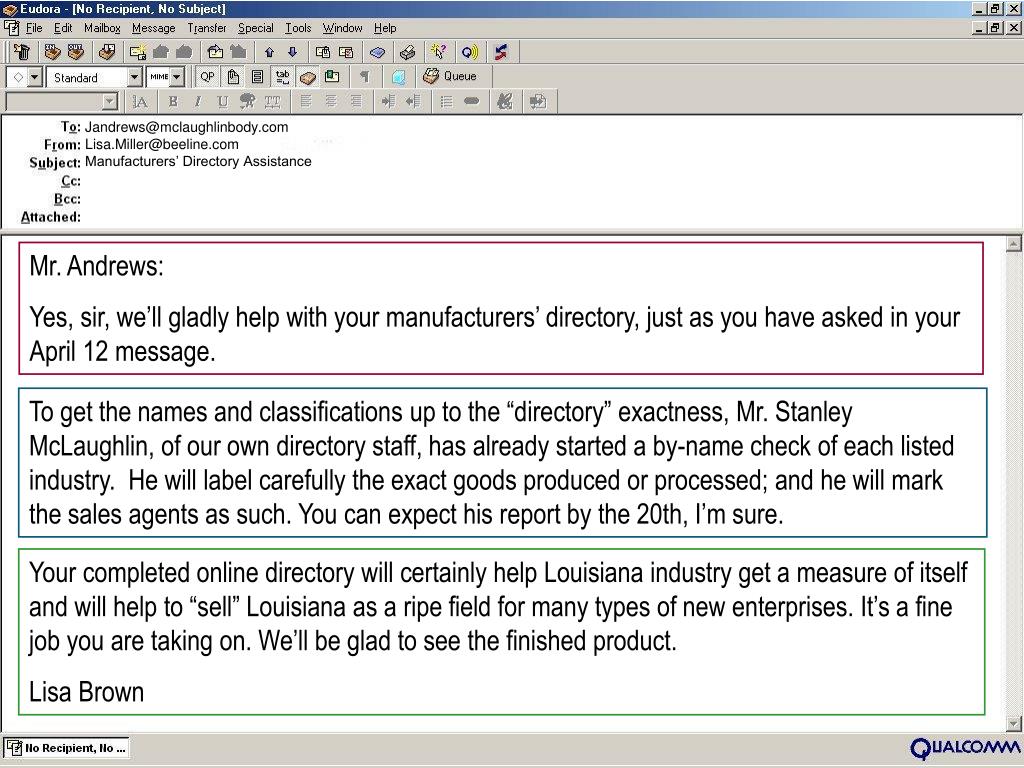Click the Reply toolbar icon
Image resolution: width=1024 pixels, height=768 pixels.
161,52
